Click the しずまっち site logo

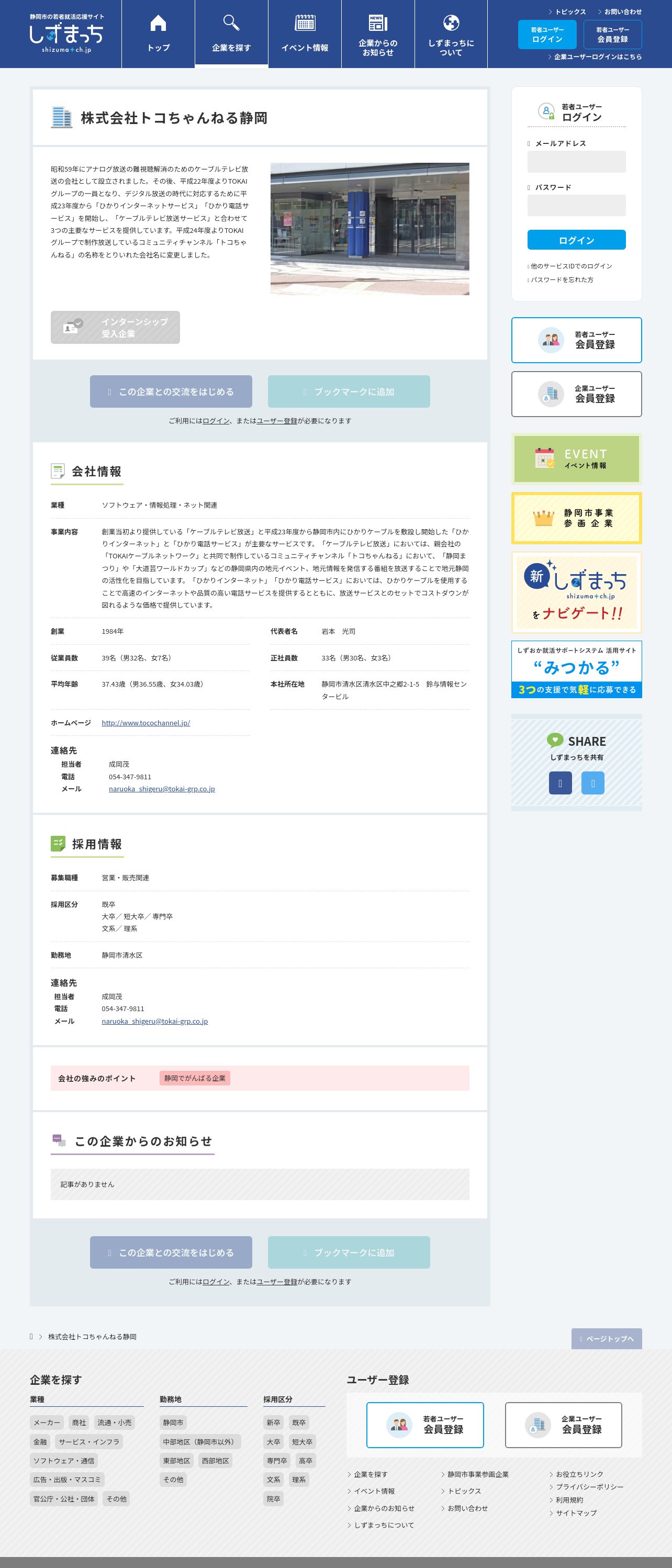coord(66,34)
